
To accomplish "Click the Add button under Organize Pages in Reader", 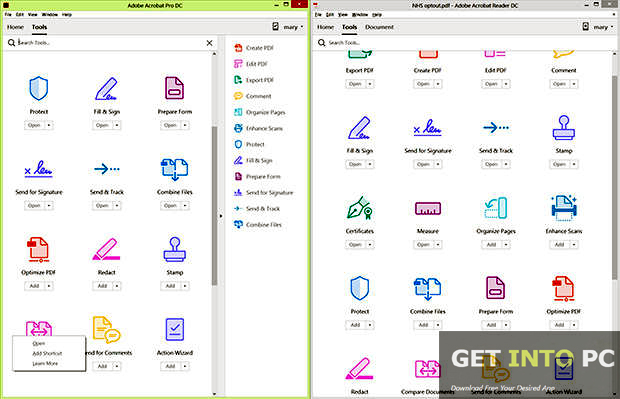I will [491, 245].
